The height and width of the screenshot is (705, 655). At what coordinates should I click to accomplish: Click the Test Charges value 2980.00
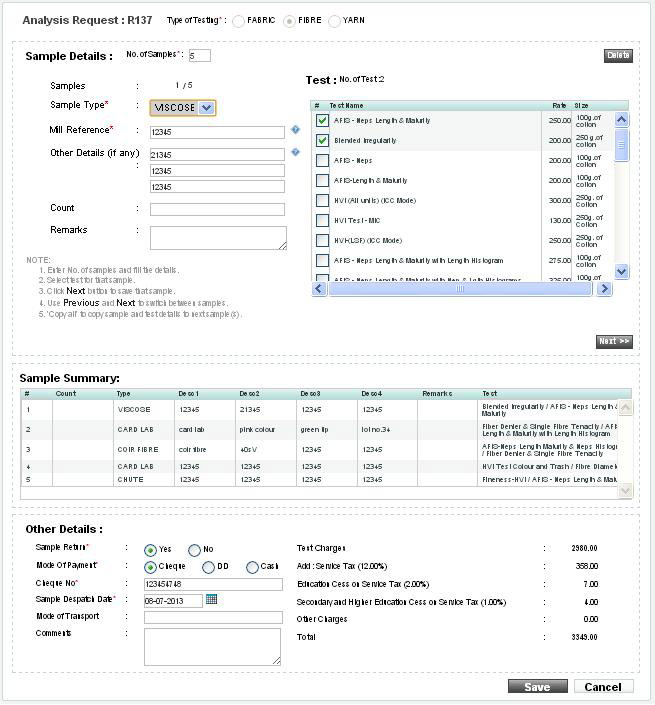click(x=584, y=548)
